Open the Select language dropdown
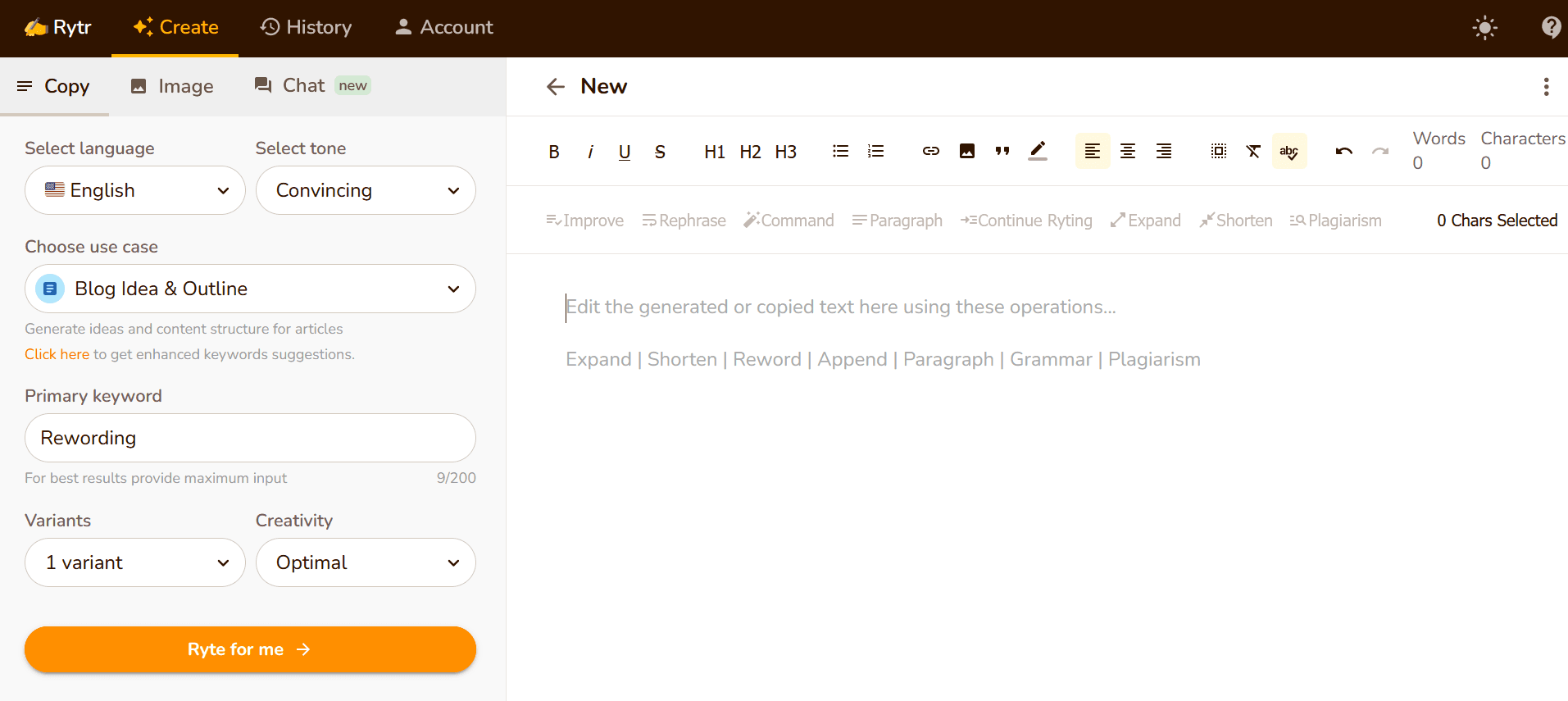The width and height of the screenshot is (1568, 701). tap(135, 190)
